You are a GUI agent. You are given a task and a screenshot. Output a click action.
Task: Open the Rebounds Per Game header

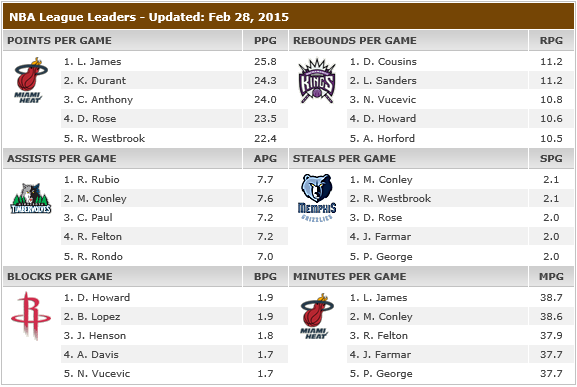point(355,40)
